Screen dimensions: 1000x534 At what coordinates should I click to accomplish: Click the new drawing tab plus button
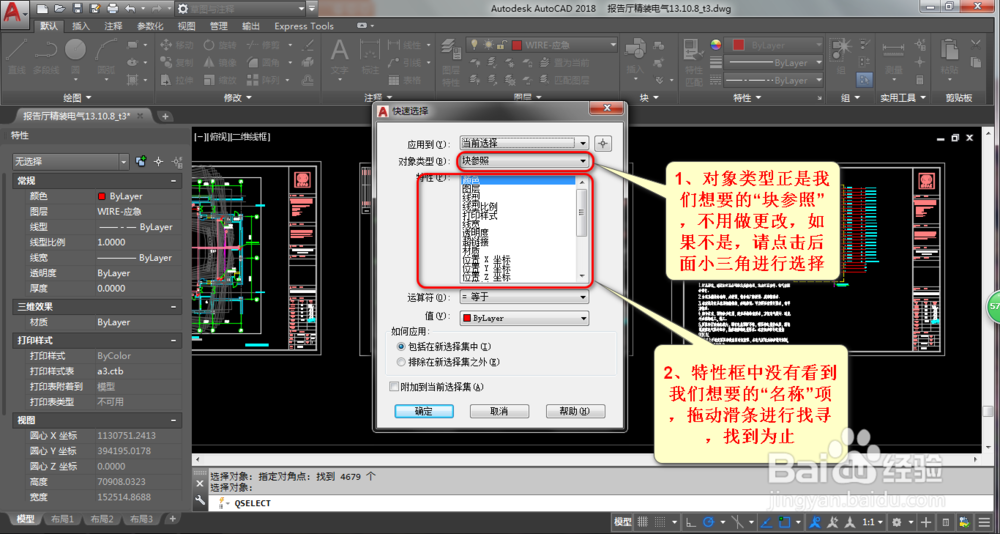pyautogui.click(x=165, y=116)
